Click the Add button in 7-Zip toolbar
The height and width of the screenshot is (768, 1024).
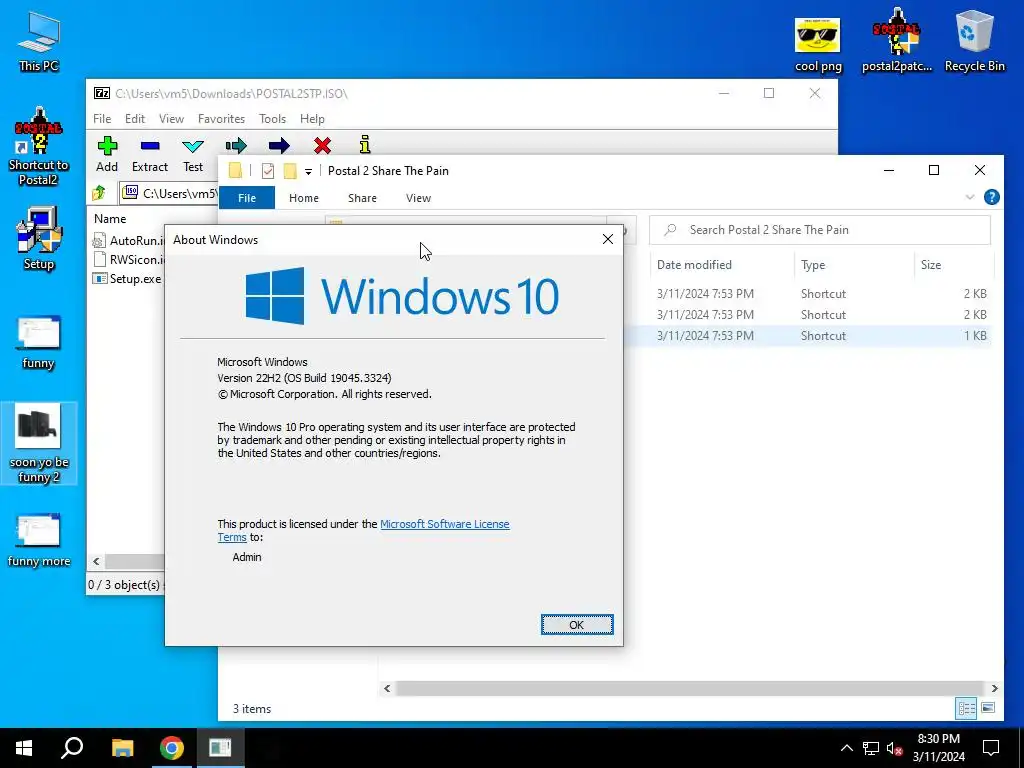pos(107,155)
